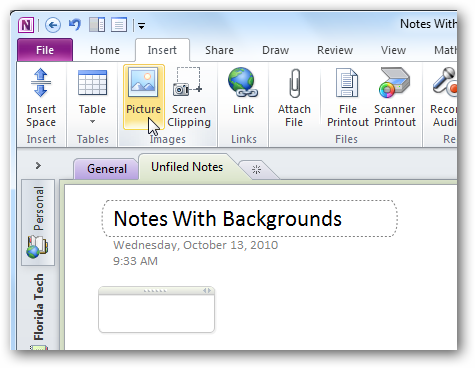Expand the notebook navigation bar chevron

pyautogui.click(x=38, y=166)
